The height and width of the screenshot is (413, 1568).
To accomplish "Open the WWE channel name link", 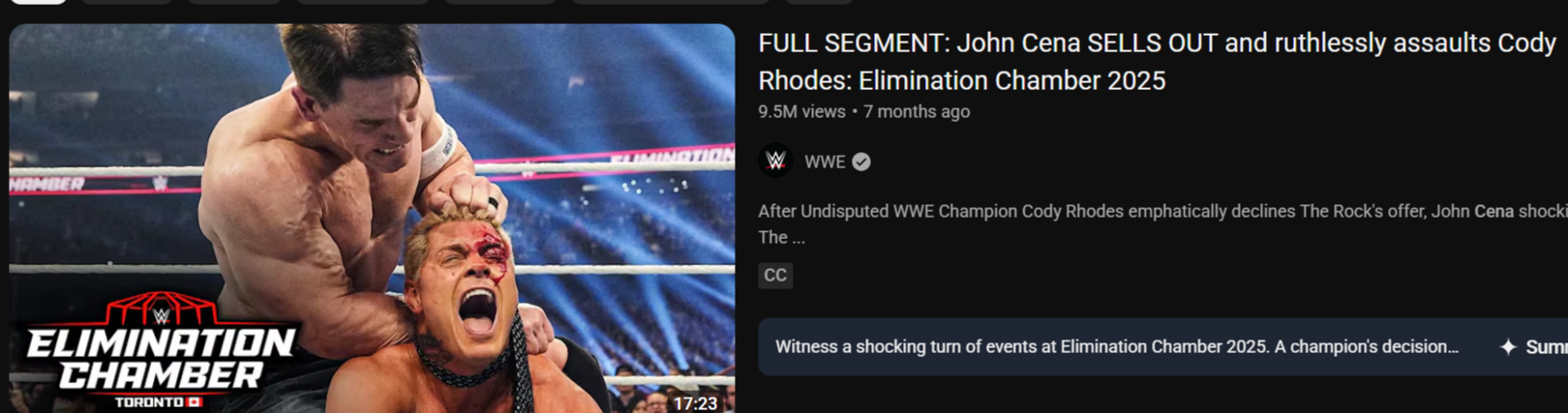I will (825, 162).
